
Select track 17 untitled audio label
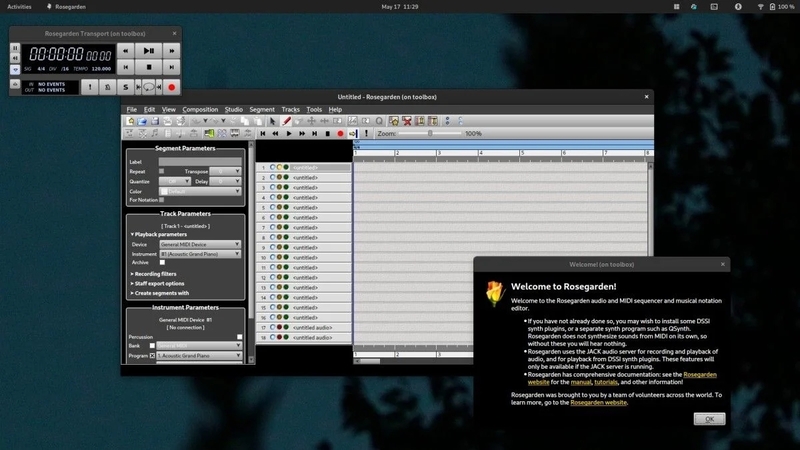coord(312,328)
